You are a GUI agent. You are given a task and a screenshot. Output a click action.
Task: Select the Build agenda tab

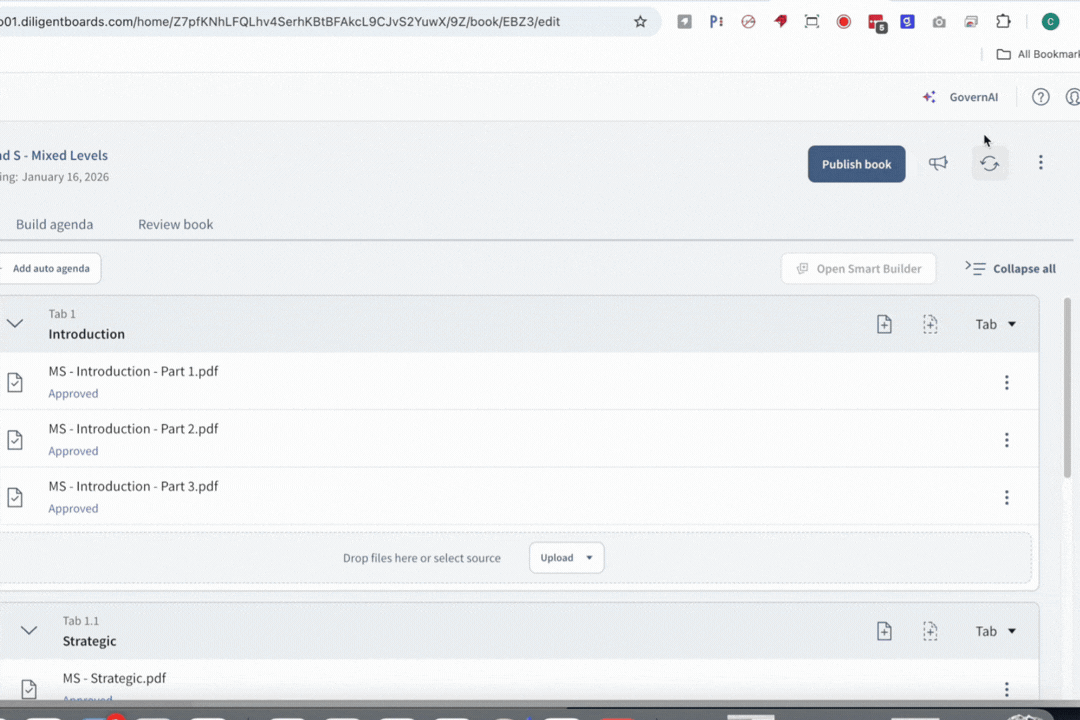[54, 224]
